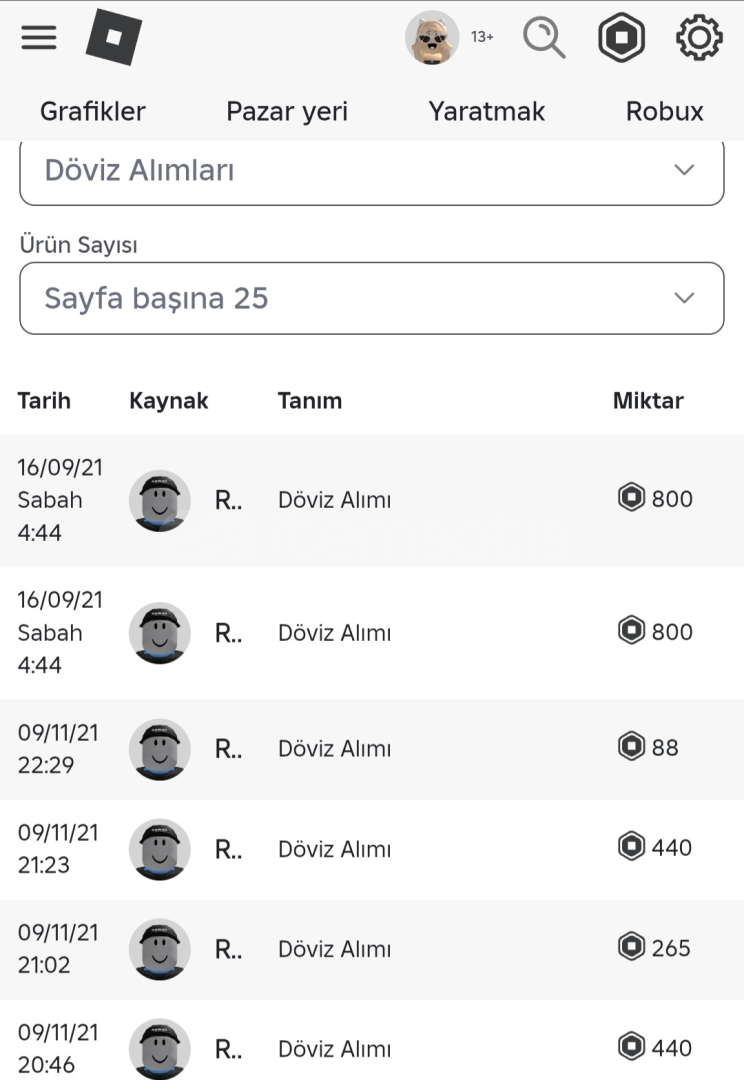Click the Robux icon beside the 265 amount

pos(631,947)
